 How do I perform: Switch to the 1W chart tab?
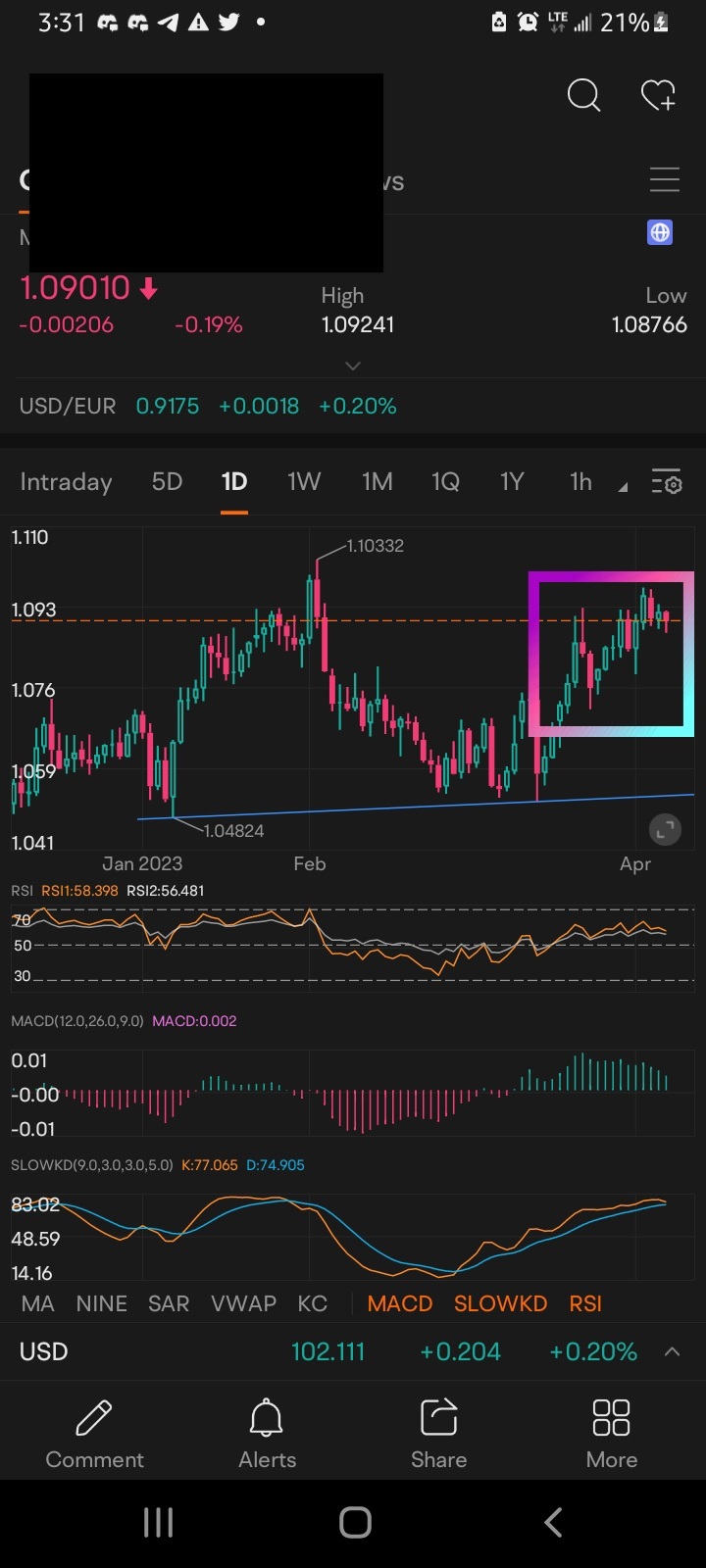pos(304,482)
